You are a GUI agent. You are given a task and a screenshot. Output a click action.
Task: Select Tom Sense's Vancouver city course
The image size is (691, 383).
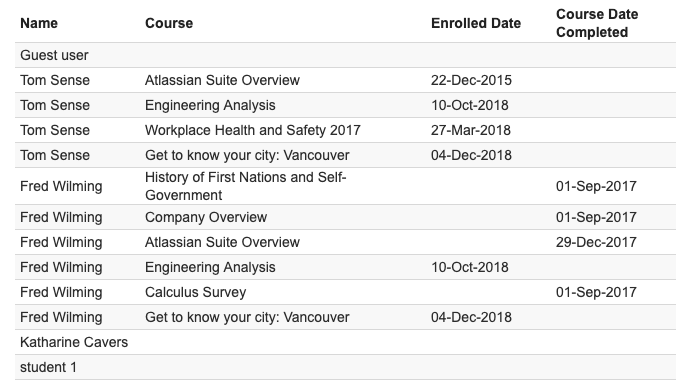click(247, 155)
